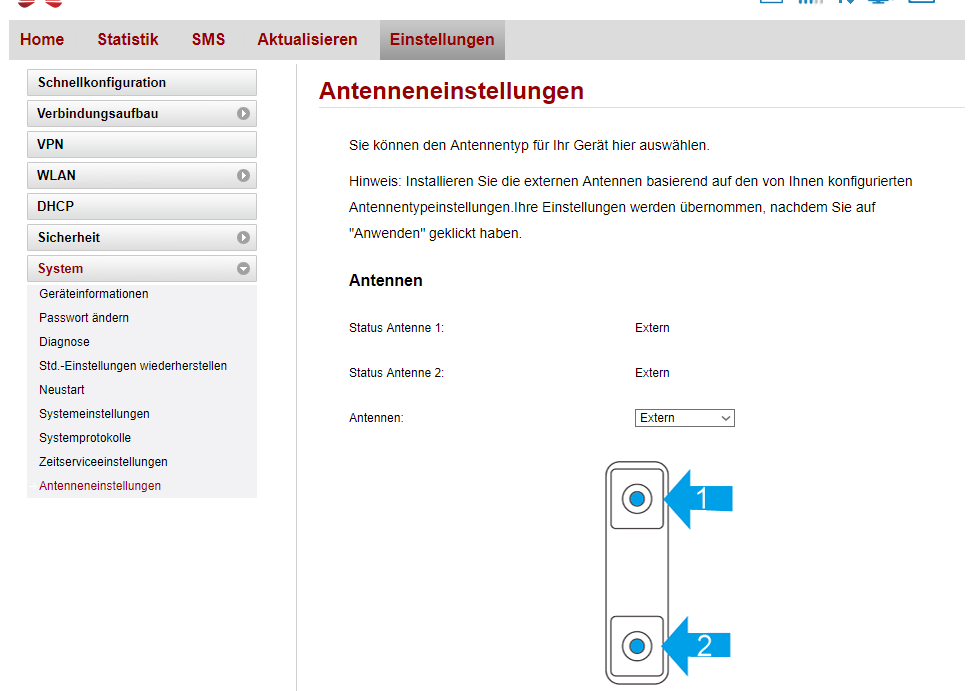Open the SMS tab

208,40
